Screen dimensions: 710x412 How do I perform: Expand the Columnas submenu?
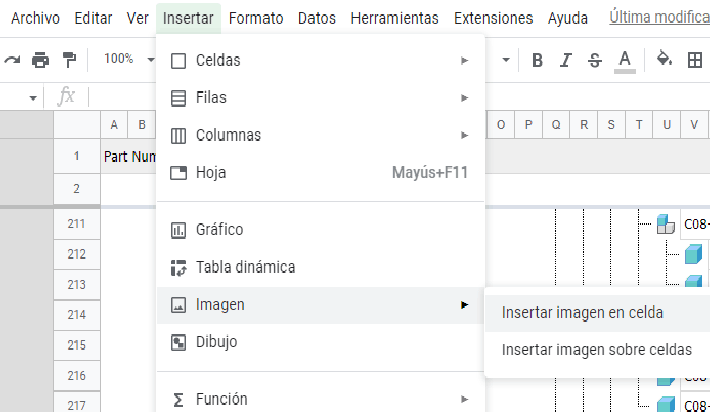pyautogui.click(x=320, y=135)
